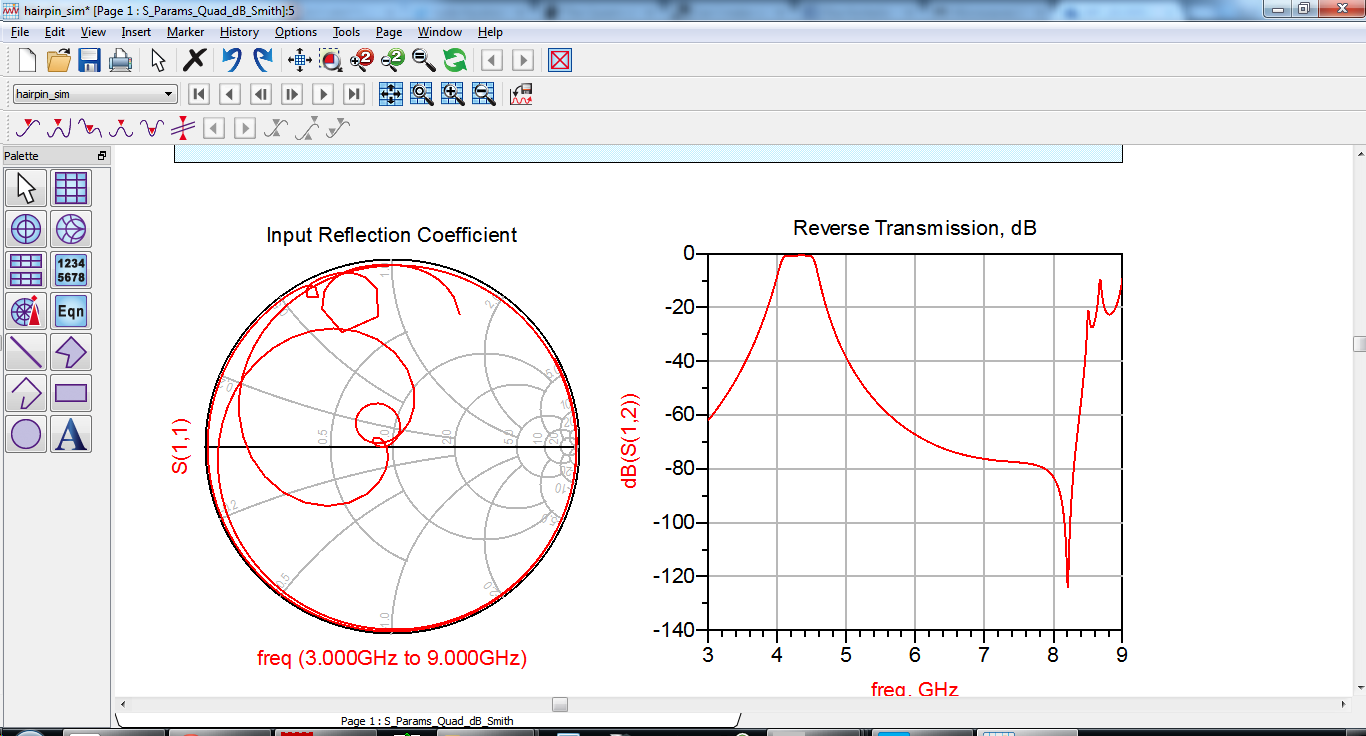Select the polyline drawing tool
The width and height of the screenshot is (1366, 736).
click(26, 393)
